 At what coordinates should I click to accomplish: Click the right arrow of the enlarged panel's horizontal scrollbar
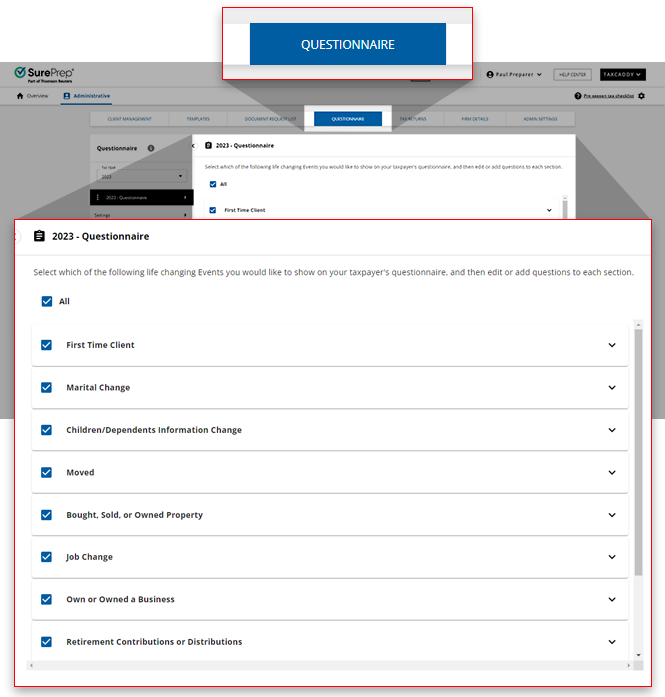tap(629, 665)
